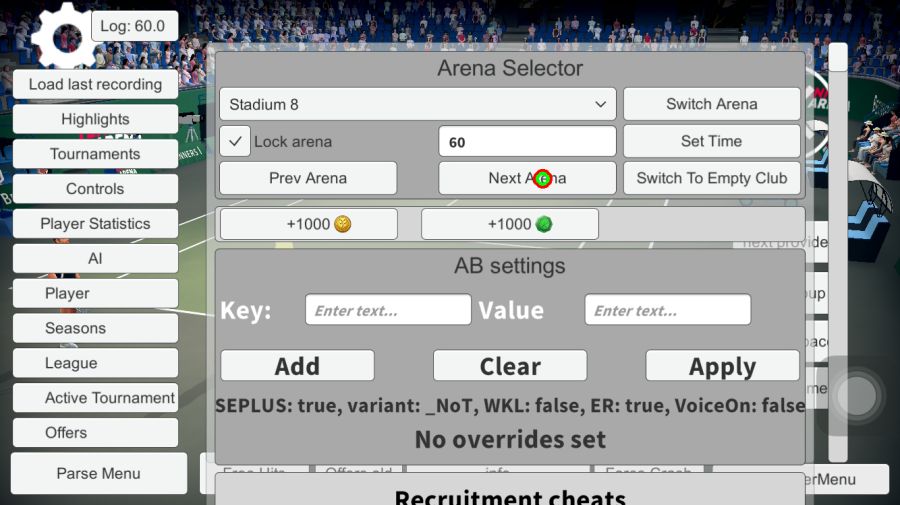This screenshot has width=900, height=505.
Task: Focus the Value text input field
Action: click(667, 310)
